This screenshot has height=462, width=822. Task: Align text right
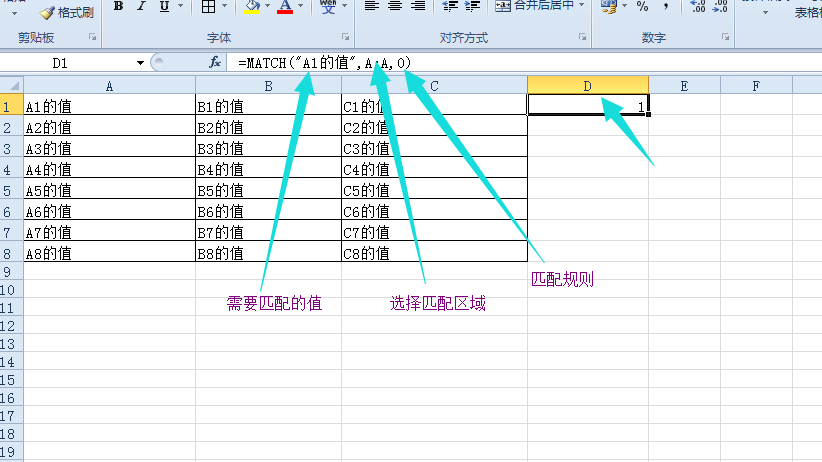(418, 6)
